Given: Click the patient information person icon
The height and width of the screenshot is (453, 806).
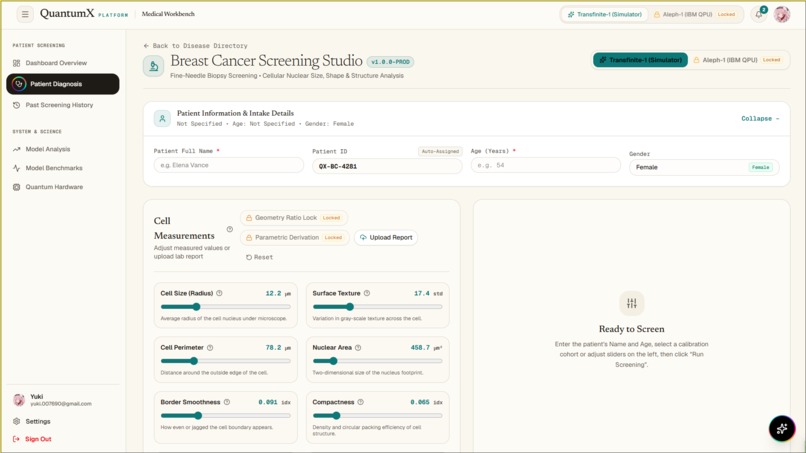Looking at the screenshot, I should (x=162, y=119).
